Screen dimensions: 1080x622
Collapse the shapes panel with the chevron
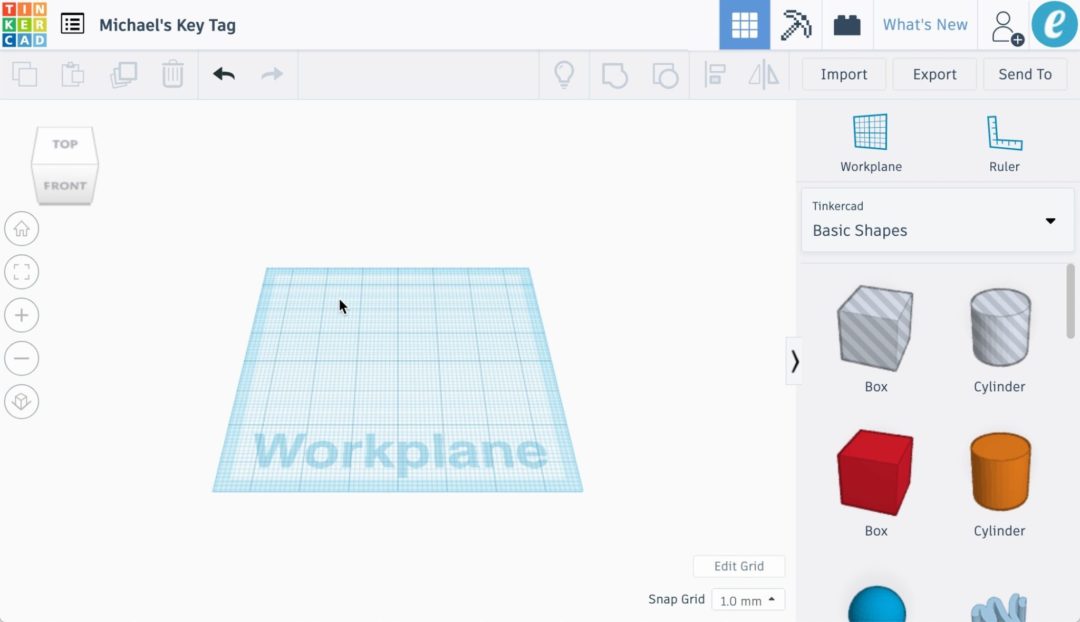click(795, 361)
